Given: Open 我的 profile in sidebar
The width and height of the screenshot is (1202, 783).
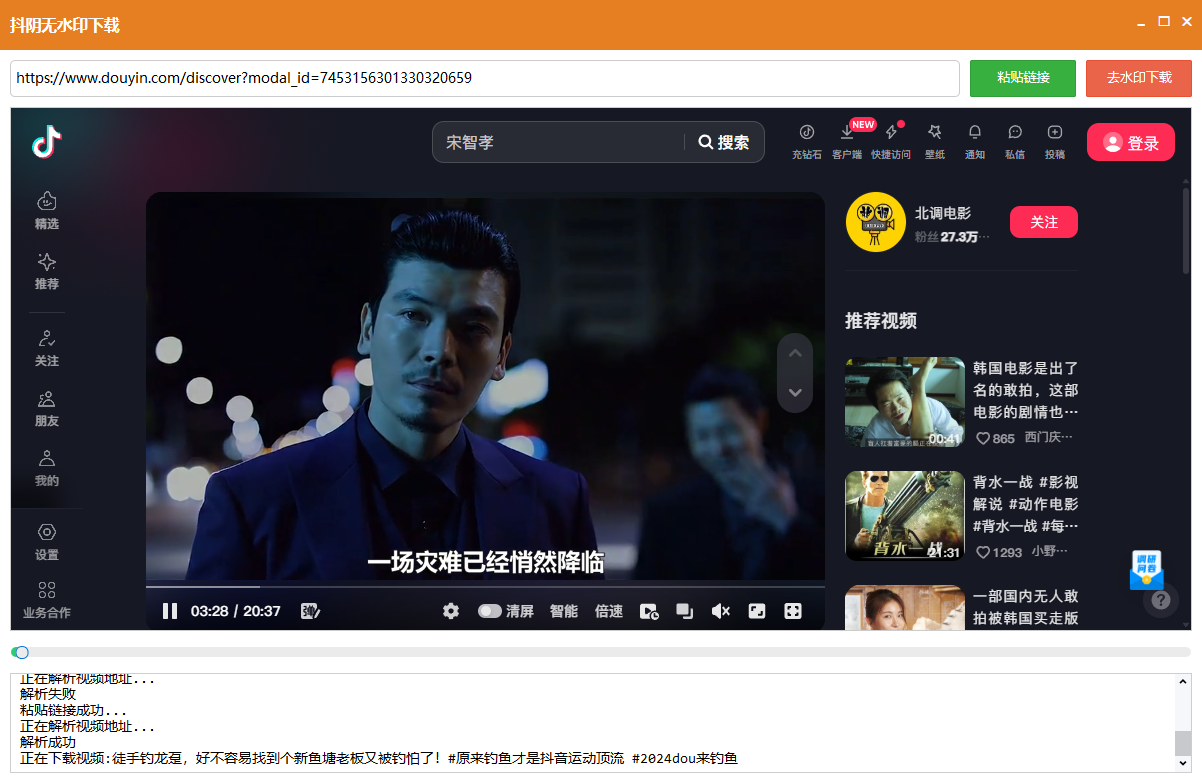Looking at the screenshot, I should (x=47, y=467).
